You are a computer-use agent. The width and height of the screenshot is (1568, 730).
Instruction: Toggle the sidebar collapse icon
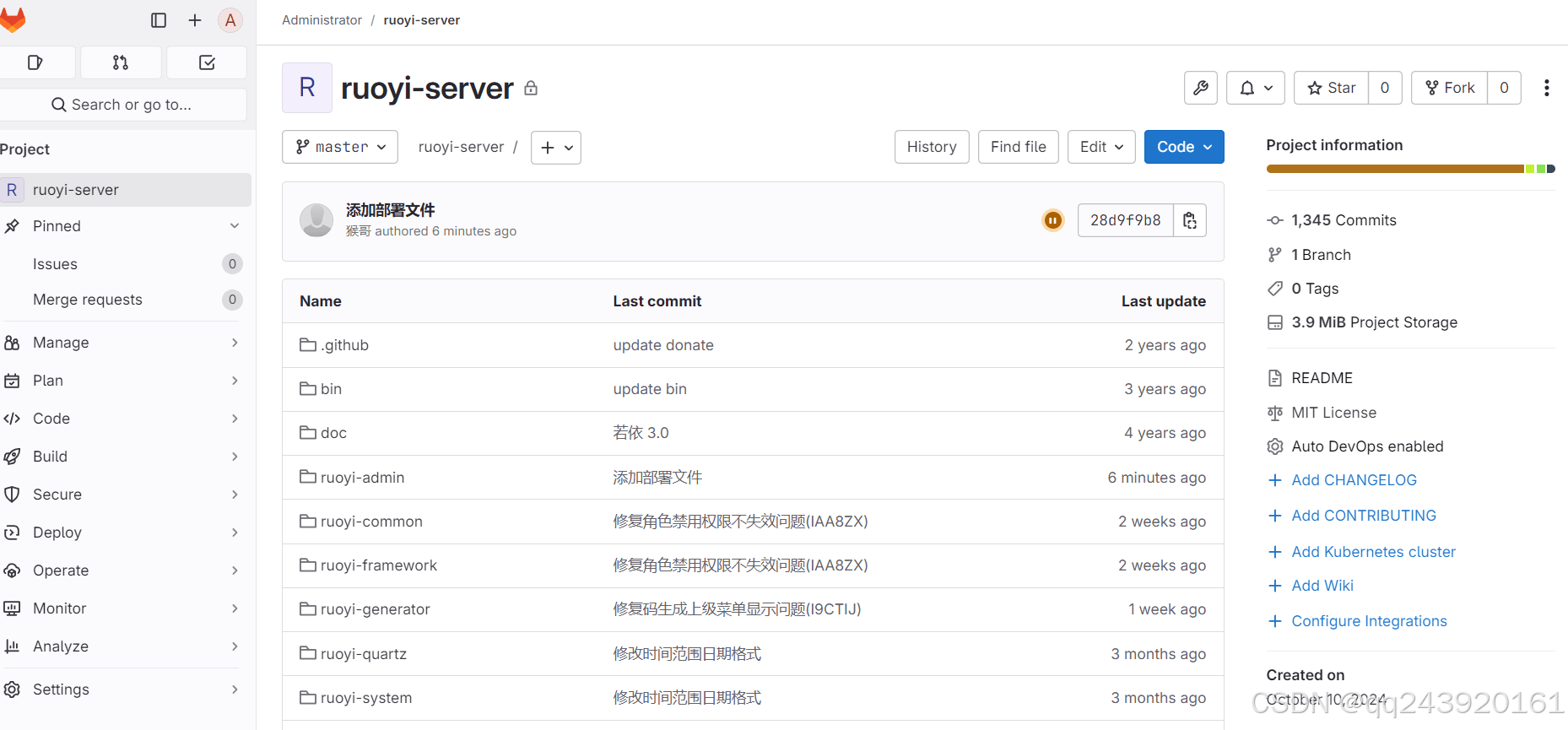(159, 20)
